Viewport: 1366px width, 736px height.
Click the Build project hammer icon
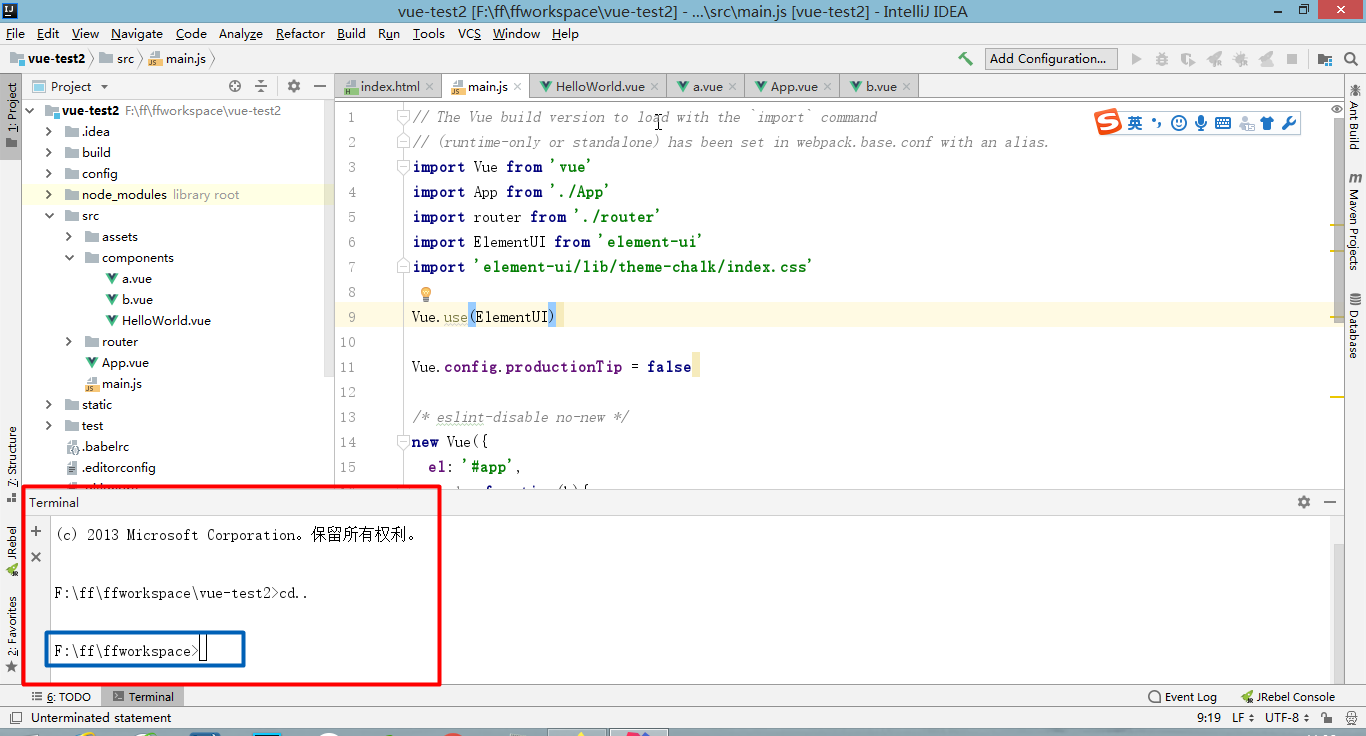pyautogui.click(x=965, y=59)
